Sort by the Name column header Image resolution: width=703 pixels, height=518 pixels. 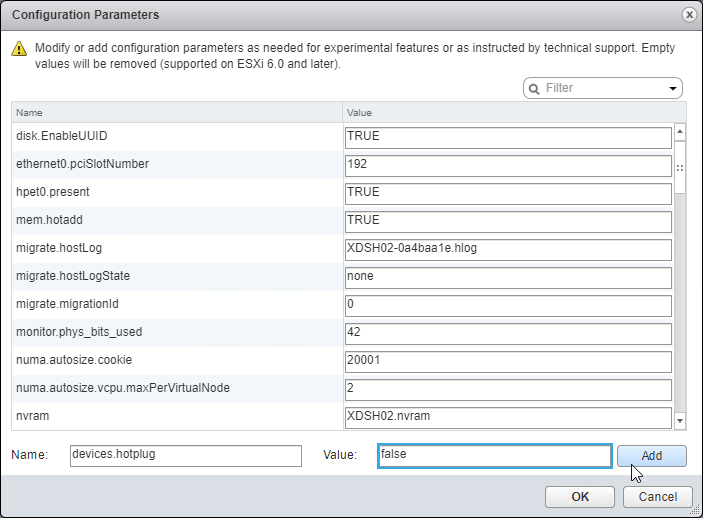point(177,113)
